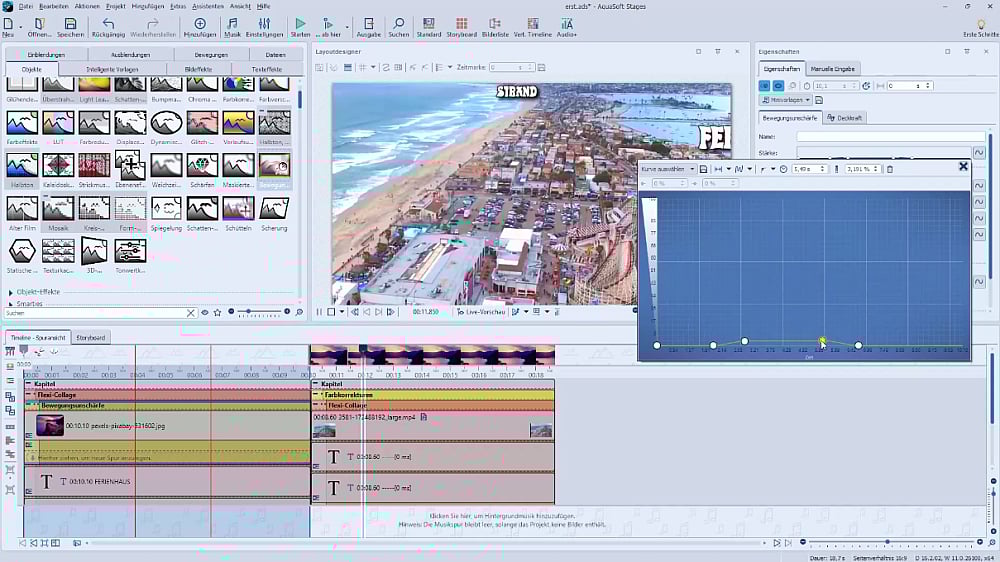The height and width of the screenshot is (562, 1000).
Task: Click the Meine Vorlagen presets button
Action: 785,101
